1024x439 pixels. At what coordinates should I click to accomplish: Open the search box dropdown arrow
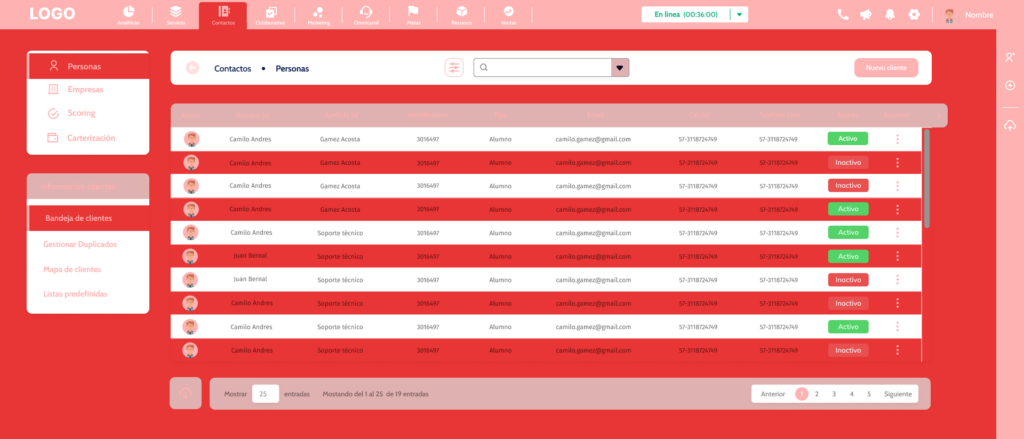tap(620, 68)
